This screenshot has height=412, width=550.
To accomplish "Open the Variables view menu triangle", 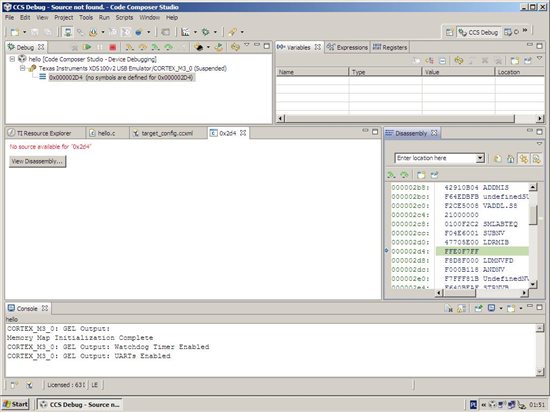I will point(539,58).
